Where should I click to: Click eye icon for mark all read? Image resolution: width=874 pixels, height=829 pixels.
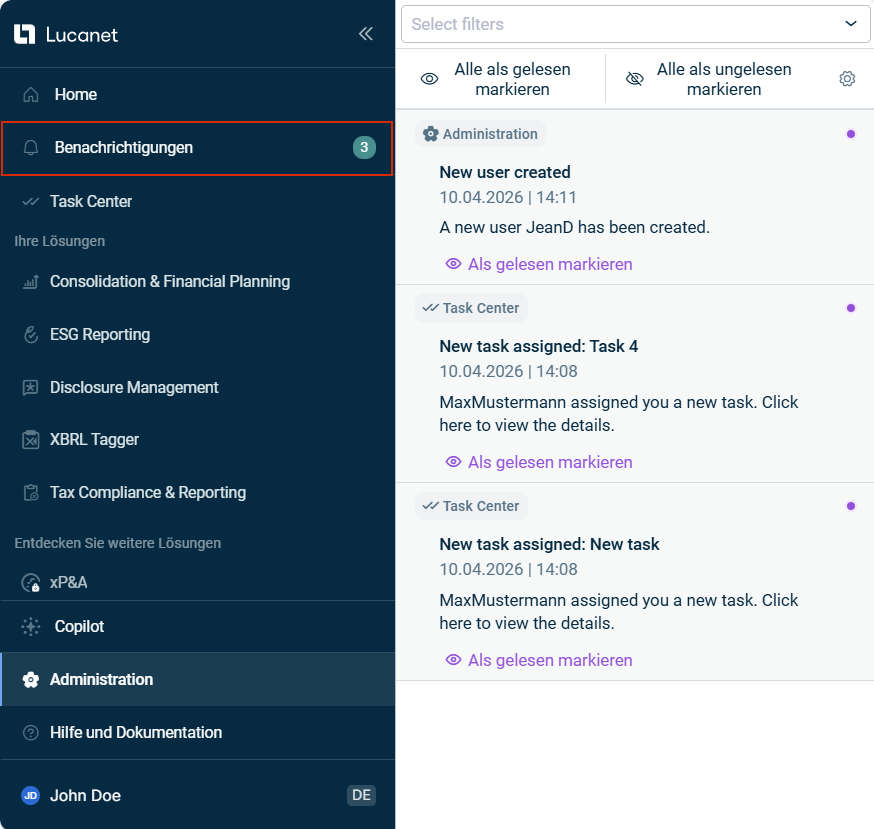tap(429, 79)
